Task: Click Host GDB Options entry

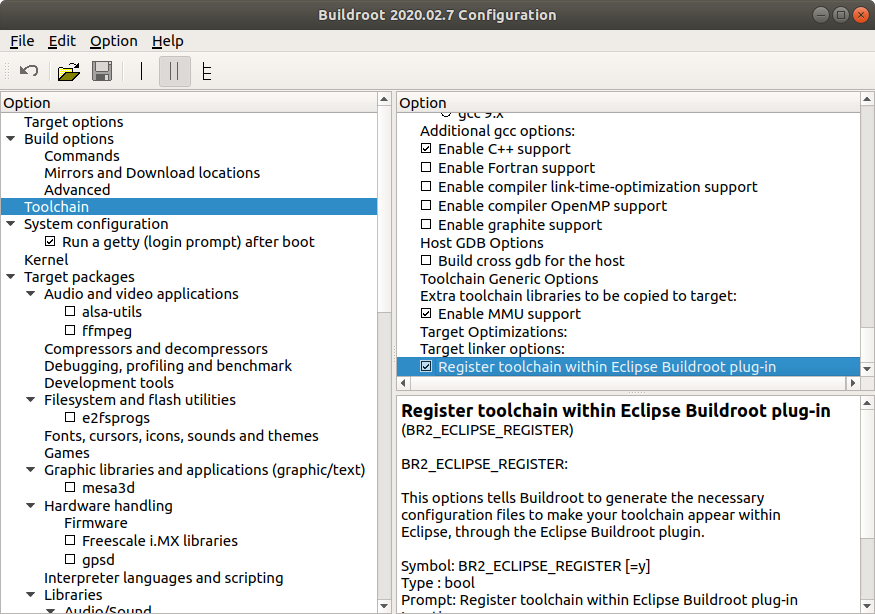Action: coord(482,243)
